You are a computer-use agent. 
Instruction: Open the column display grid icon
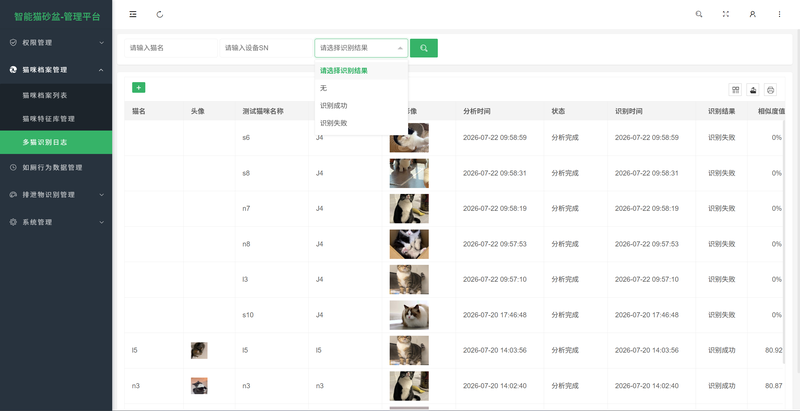pyautogui.click(x=735, y=90)
